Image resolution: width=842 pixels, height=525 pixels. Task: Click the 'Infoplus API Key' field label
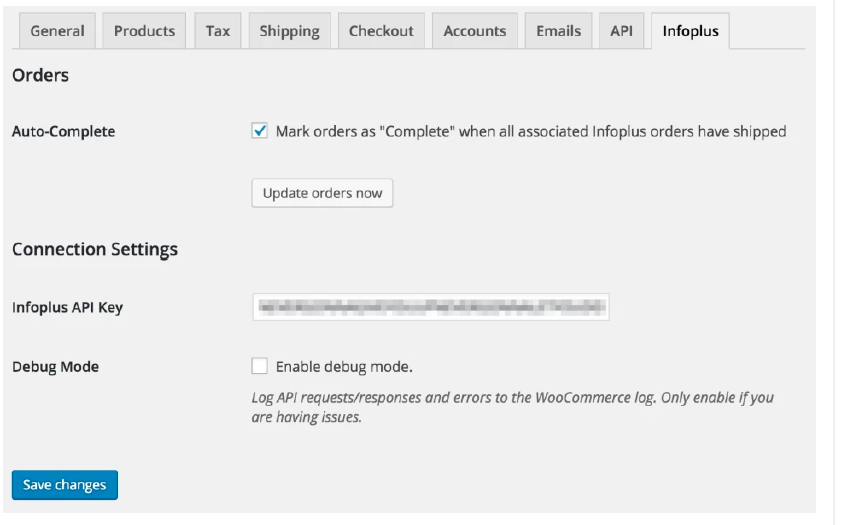pos(68,308)
